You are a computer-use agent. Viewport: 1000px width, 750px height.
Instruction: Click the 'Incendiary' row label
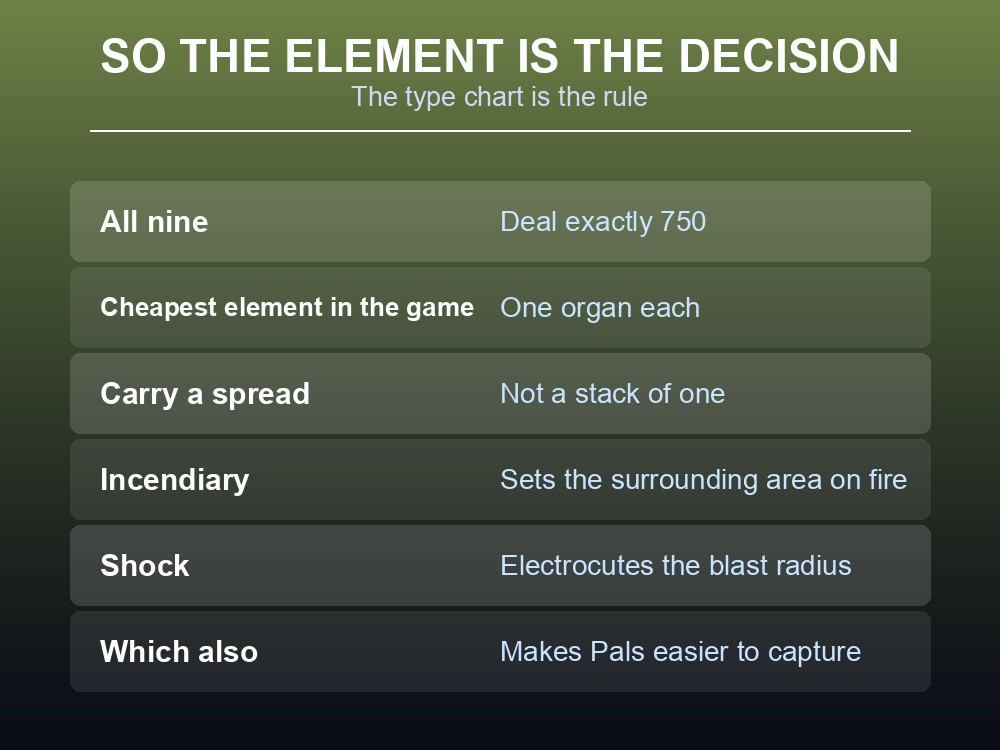coord(175,480)
